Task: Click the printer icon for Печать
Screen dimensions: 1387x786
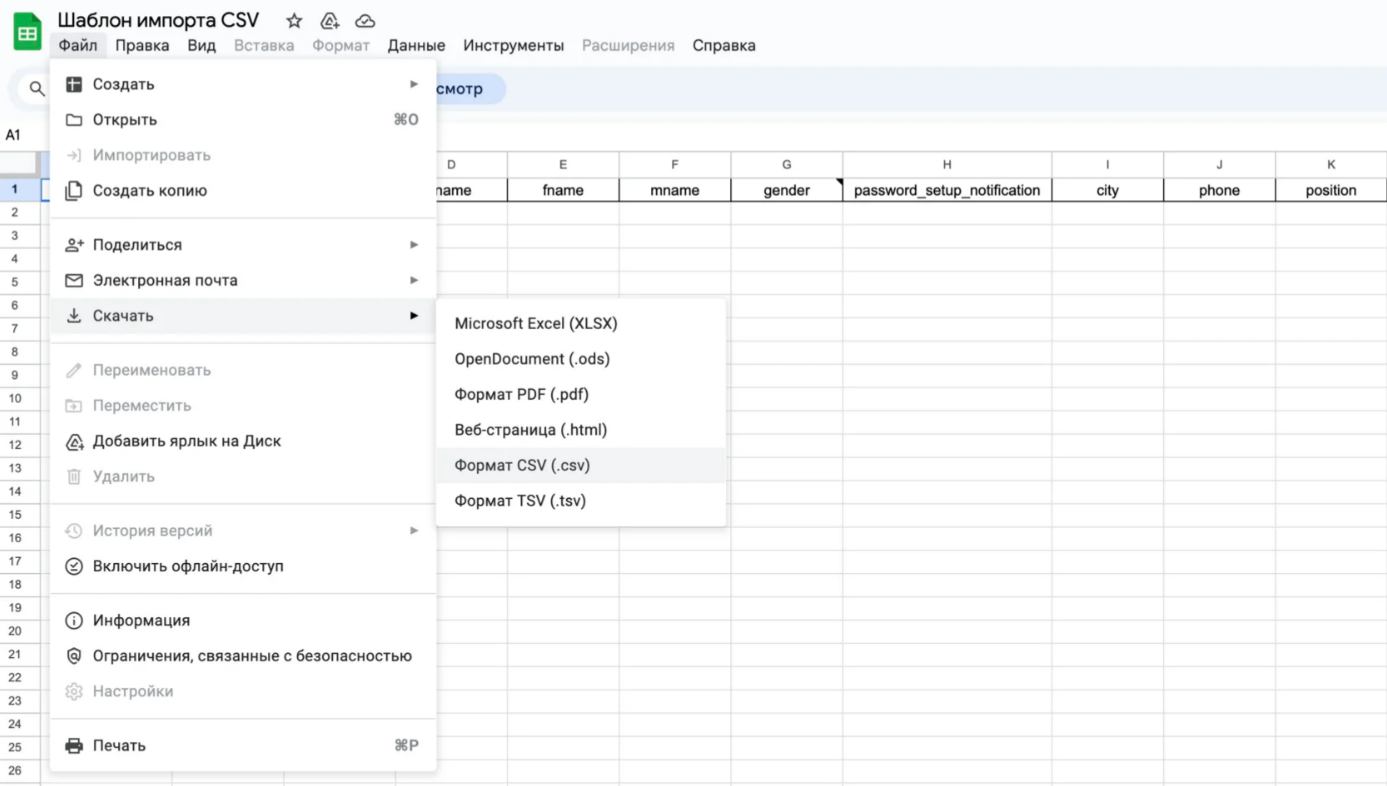Action: pos(74,746)
